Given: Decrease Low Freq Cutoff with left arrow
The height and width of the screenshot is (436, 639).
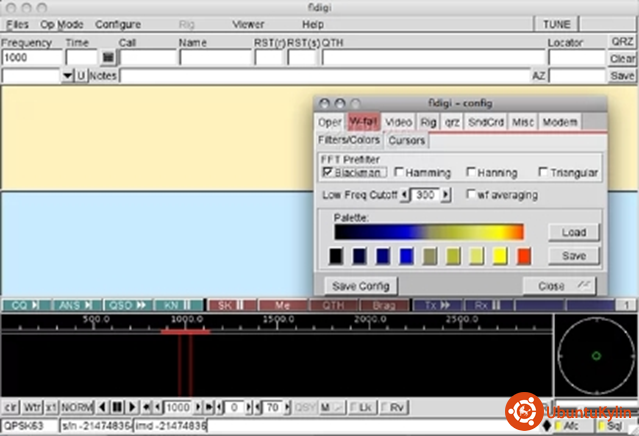Looking at the screenshot, I should point(405,194).
